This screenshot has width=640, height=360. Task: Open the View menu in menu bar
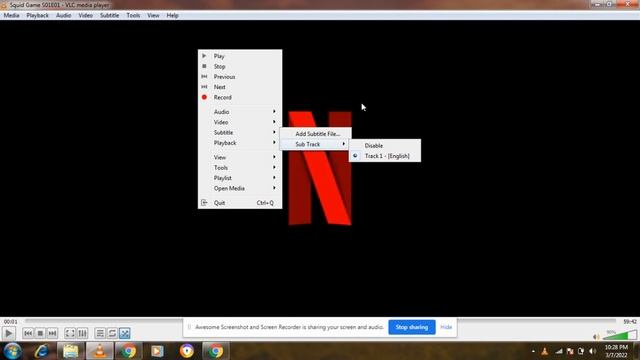click(153, 16)
